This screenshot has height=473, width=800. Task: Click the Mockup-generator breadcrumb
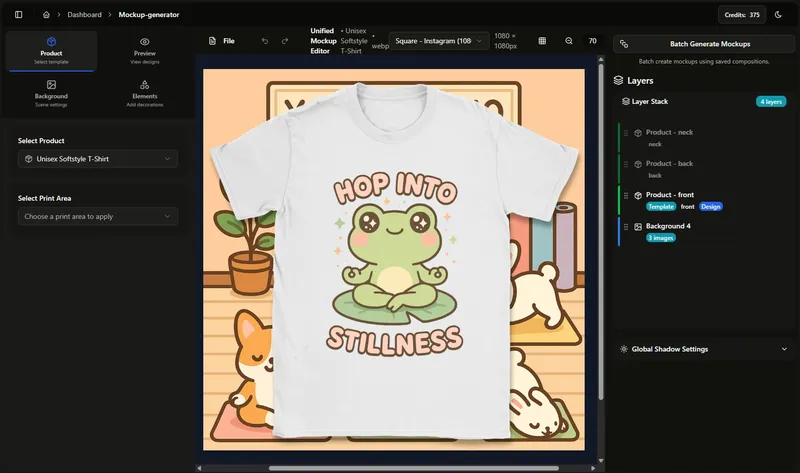pyautogui.click(x=149, y=15)
